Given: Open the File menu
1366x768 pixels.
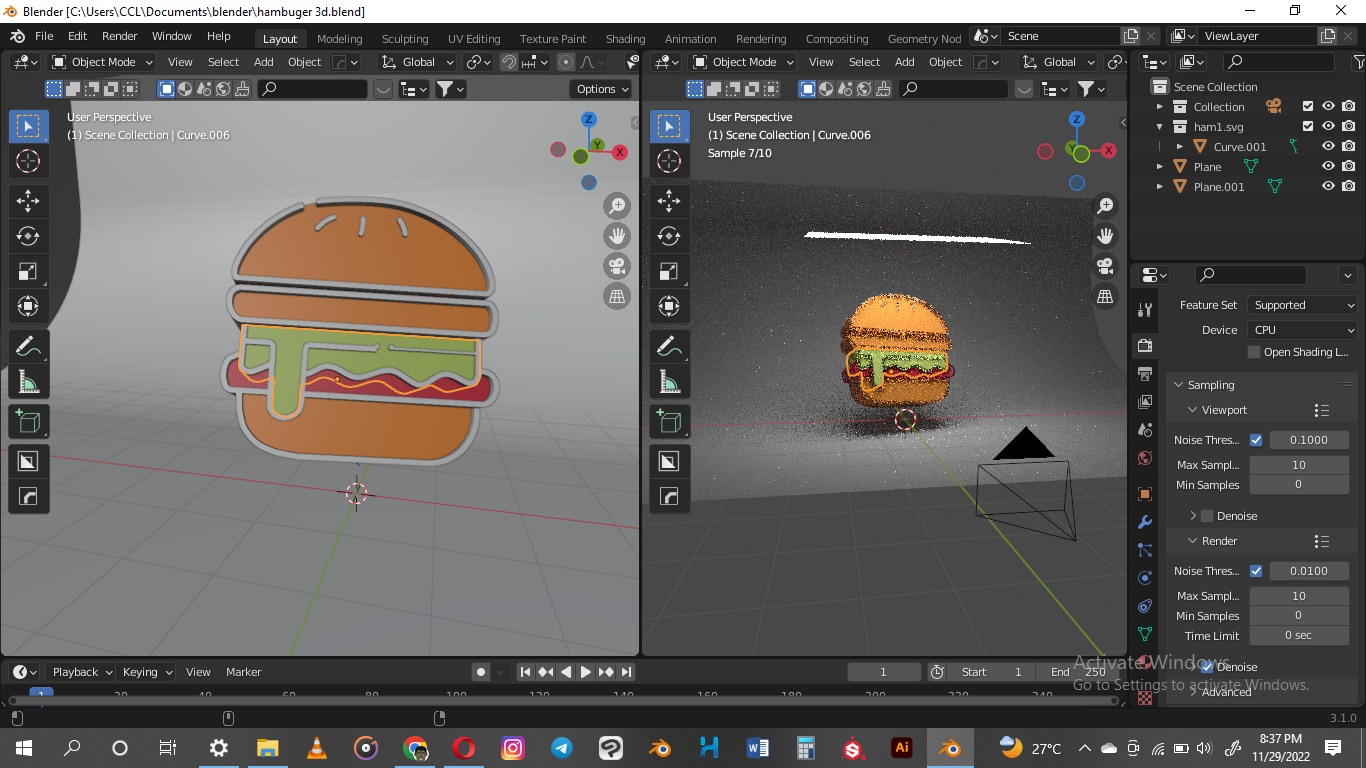Looking at the screenshot, I should coord(44,36).
